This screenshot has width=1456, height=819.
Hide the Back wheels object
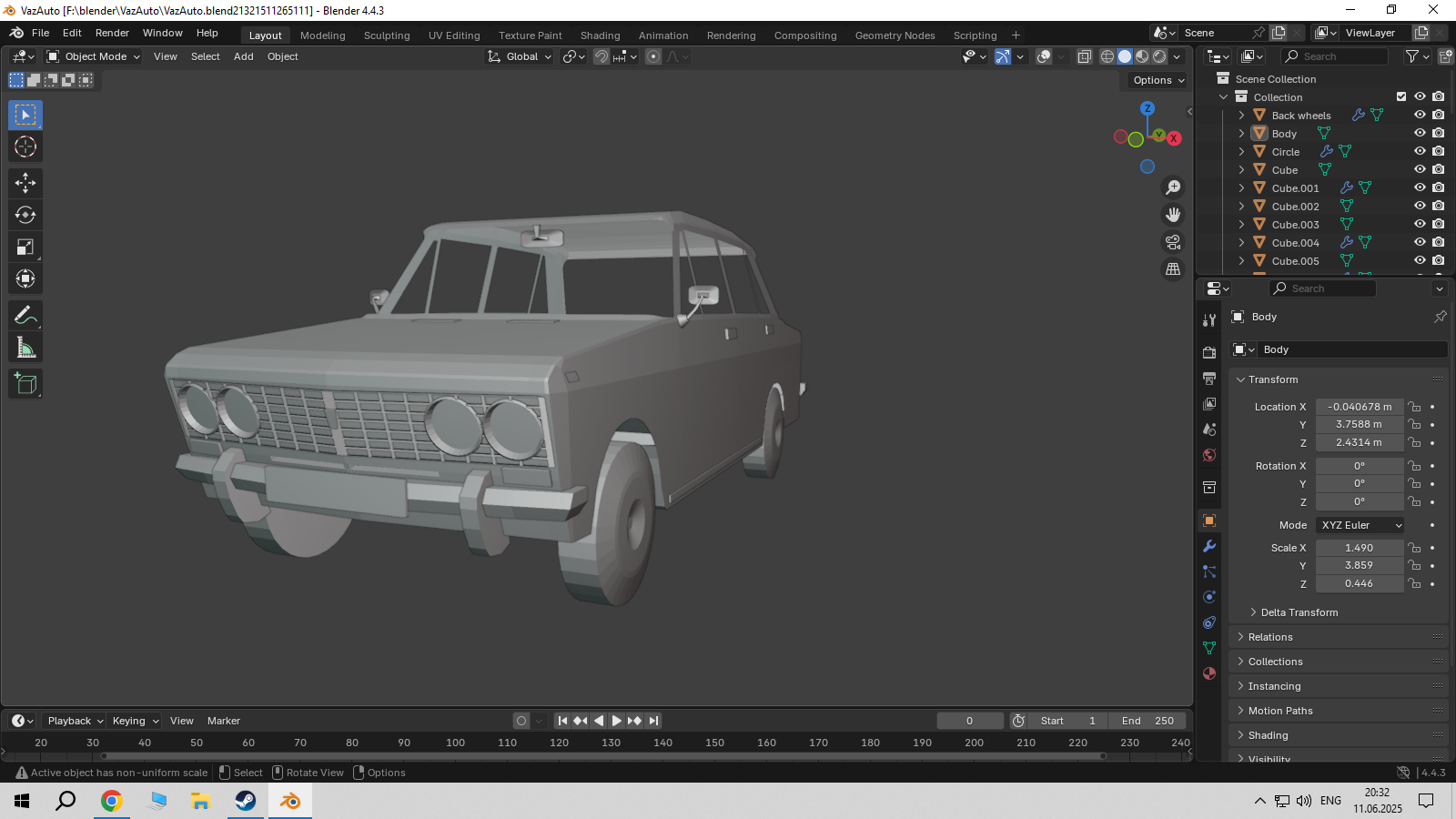pyautogui.click(x=1420, y=116)
